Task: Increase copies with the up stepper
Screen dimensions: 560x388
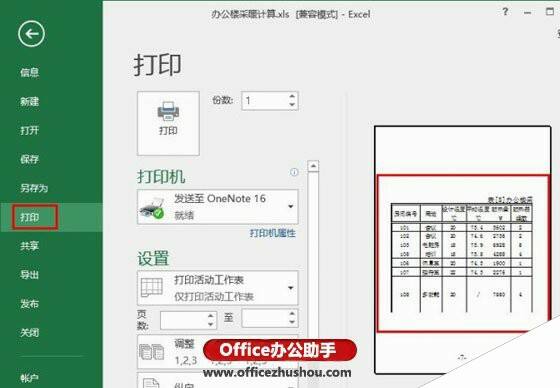Action: click(292, 96)
